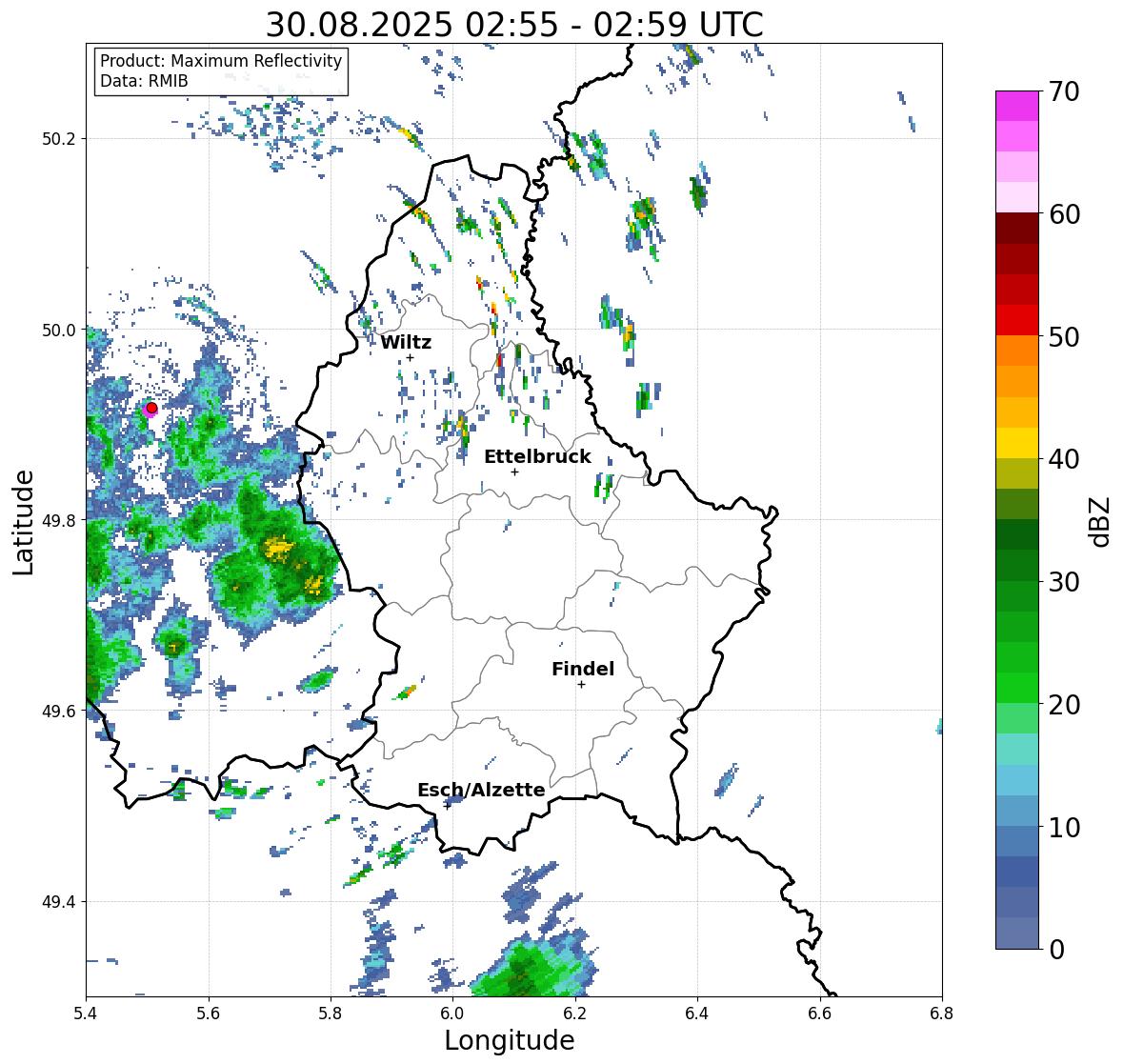Click the 0 tick on the colorbar
Image resolution: width=1123 pixels, height=1064 pixels.
pyautogui.click(x=1056, y=950)
